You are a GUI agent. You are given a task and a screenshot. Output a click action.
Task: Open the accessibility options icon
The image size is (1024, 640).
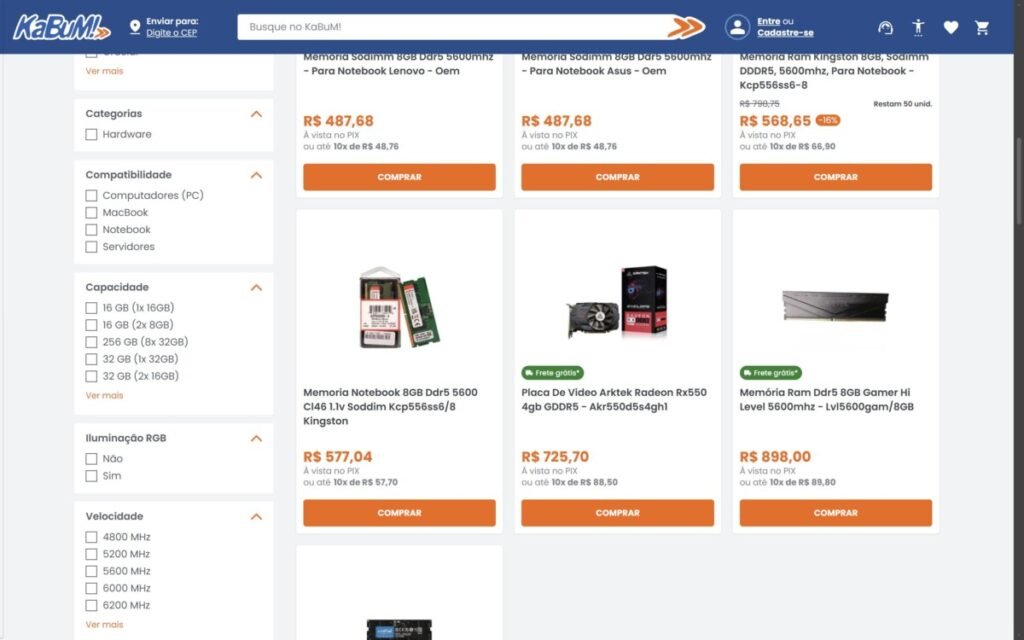(x=918, y=28)
